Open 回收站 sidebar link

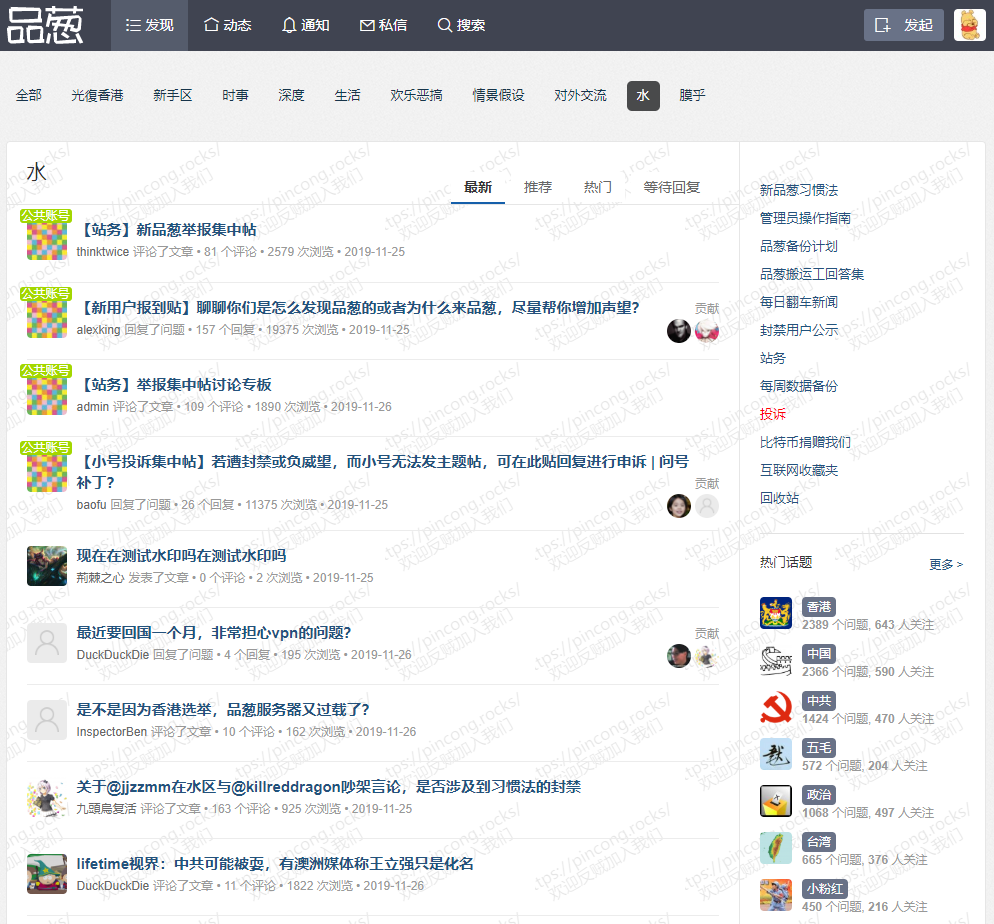tap(779, 498)
